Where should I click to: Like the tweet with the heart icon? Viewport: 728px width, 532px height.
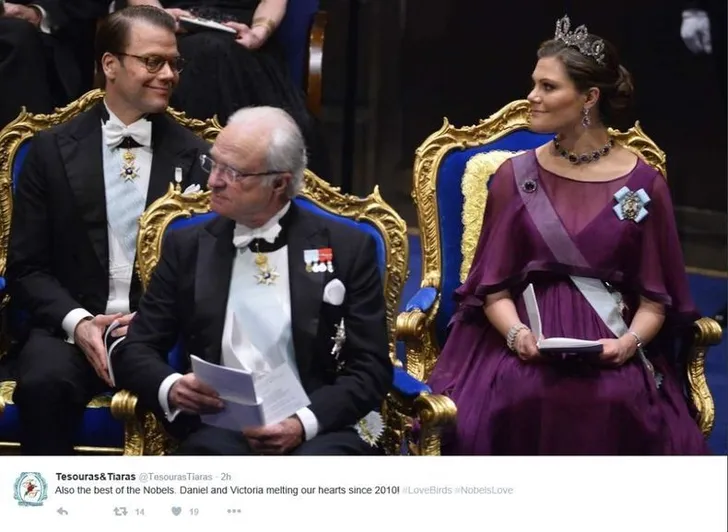176,511
